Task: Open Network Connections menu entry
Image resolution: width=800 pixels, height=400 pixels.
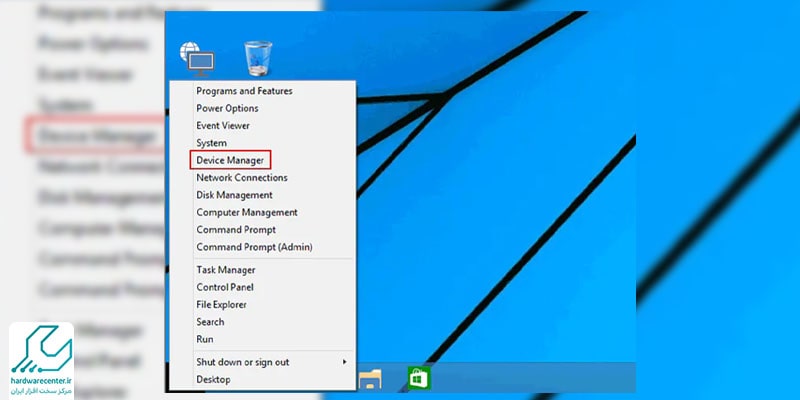Action: pyautogui.click(x=262, y=178)
